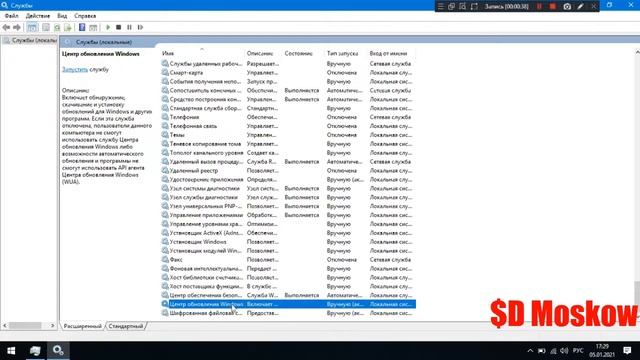
Task: Activate the recorder pencil drawing tool
Action: pyautogui.click(x=580, y=6)
